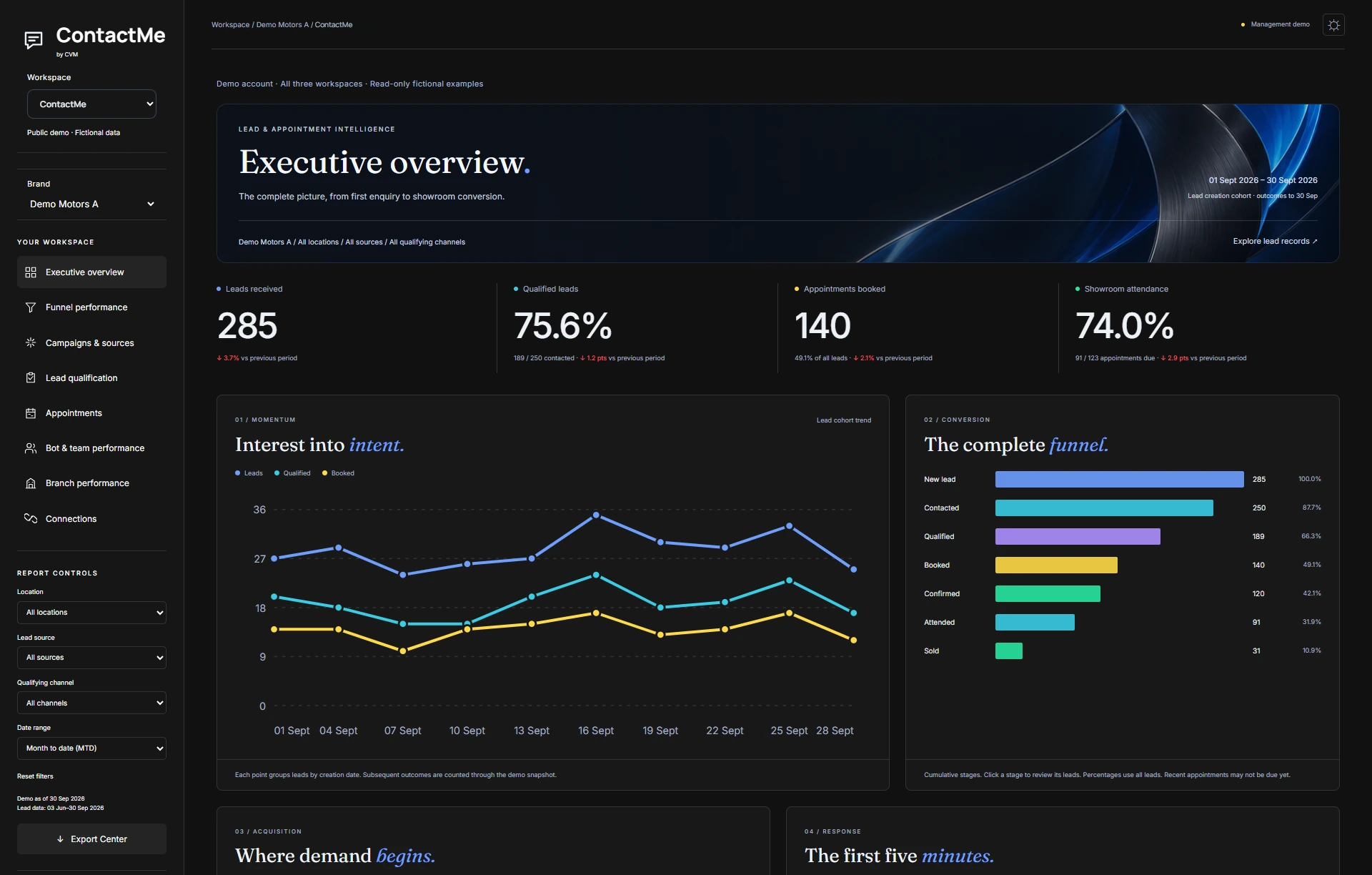Click the Qualified leads 75.6% value
The width and height of the screenshot is (1372, 875).
[562, 326]
